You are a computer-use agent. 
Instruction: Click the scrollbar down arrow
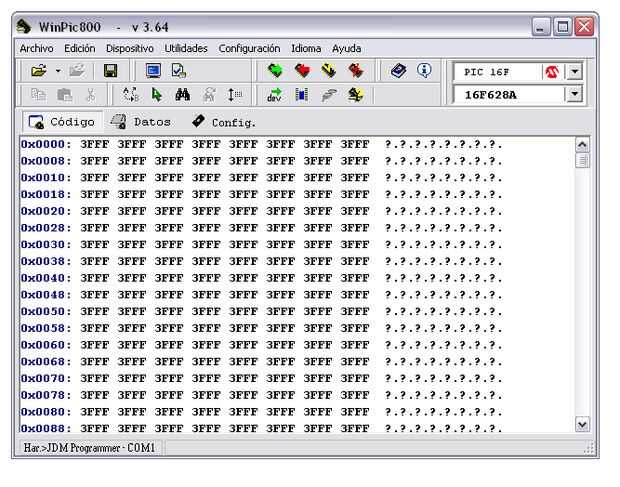[582, 424]
